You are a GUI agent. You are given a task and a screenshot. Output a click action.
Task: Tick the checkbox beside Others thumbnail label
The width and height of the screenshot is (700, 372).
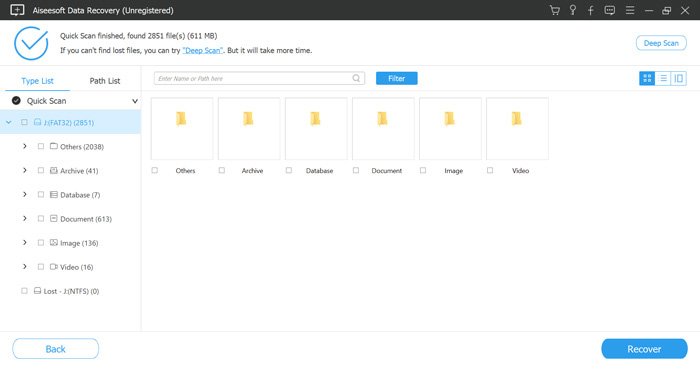click(x=154, y=170)
